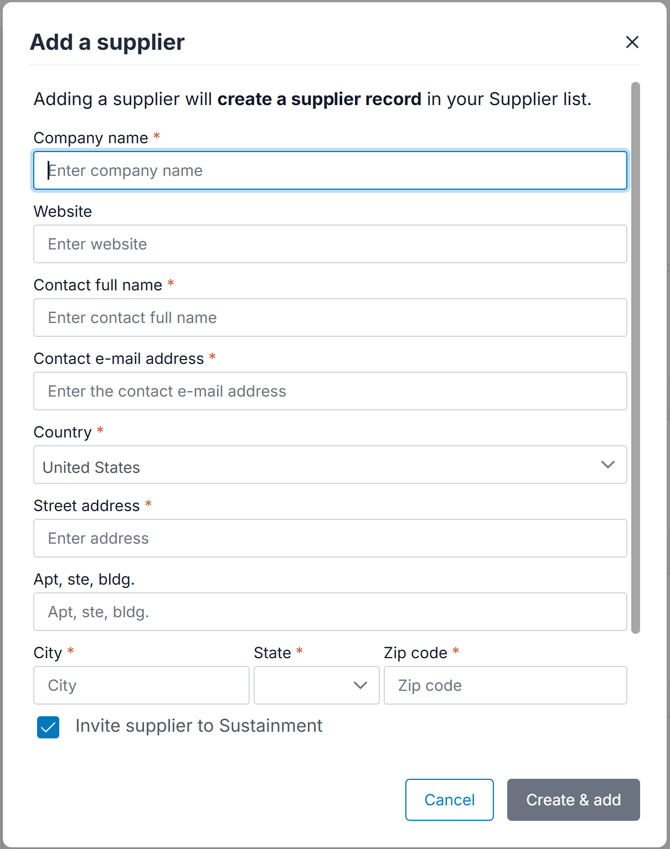Focus the Zip code input field
The width and height of the screenshot is (670, 849).
click(x=505, y=686)
